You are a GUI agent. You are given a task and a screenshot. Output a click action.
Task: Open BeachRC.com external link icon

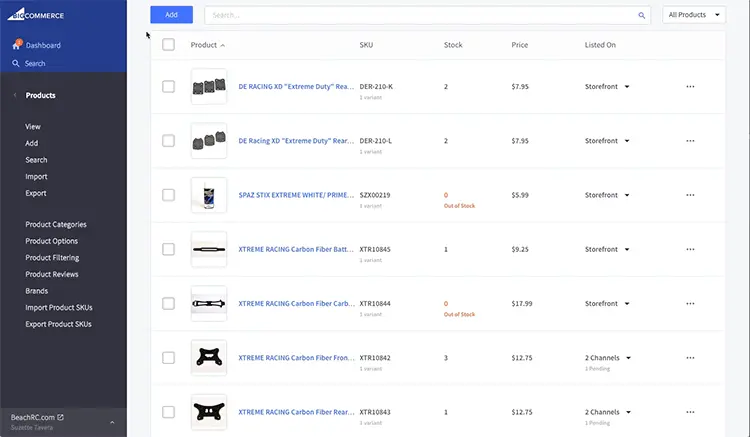click(60, 417)
